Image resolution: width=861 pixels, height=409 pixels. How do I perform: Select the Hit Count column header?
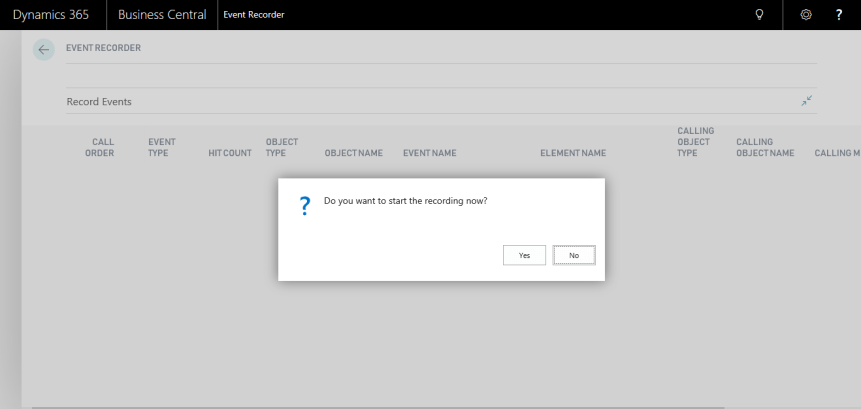(x=229, y=153)
